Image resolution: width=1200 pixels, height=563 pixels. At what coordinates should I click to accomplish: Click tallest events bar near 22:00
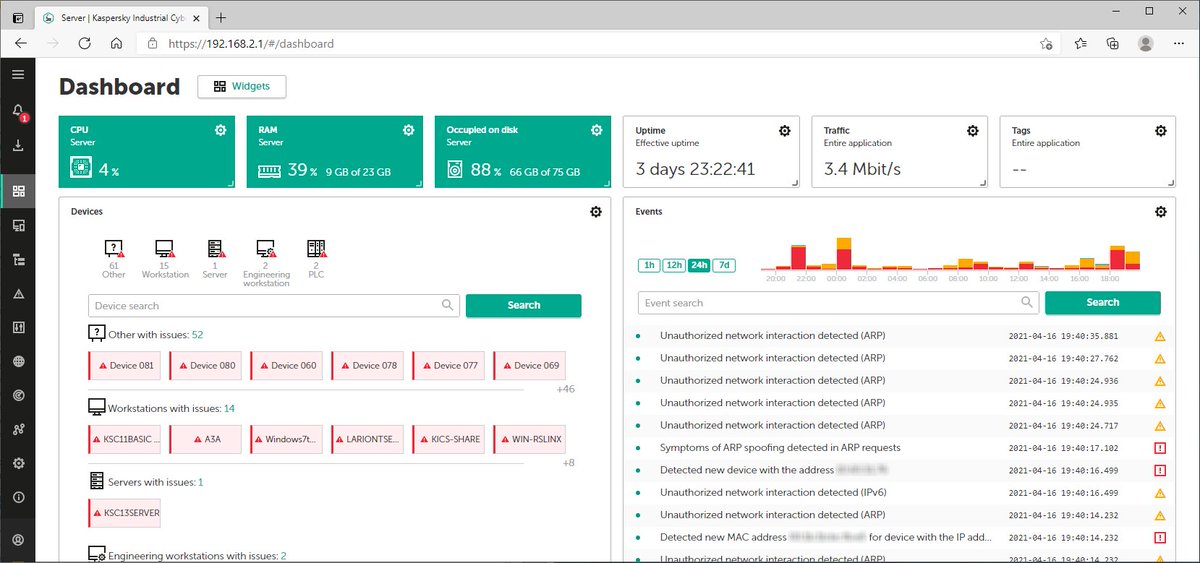(798, 256)
